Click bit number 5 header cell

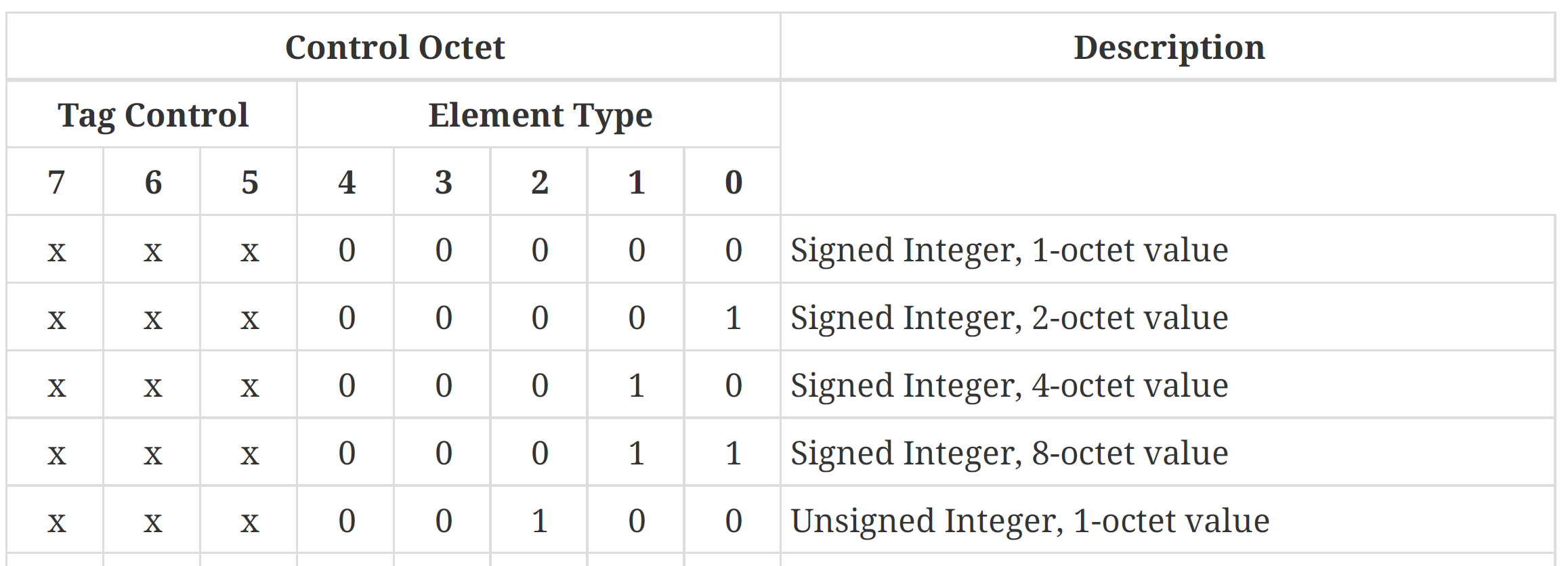click(x=250, y=182)
